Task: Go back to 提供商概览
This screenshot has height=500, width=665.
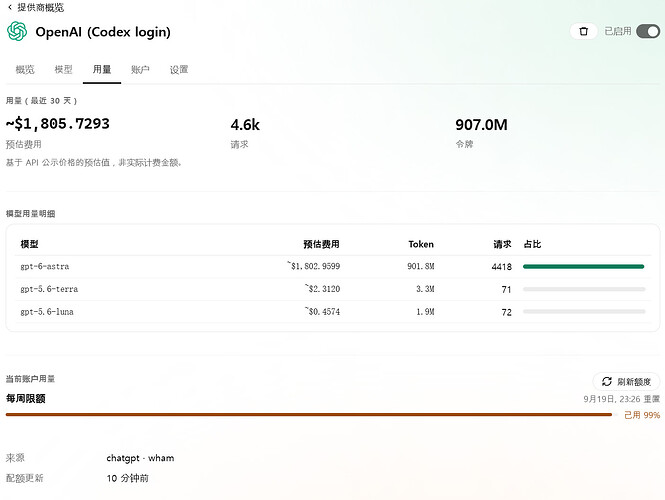Action: pyautogui.click(x=36, y=7)
